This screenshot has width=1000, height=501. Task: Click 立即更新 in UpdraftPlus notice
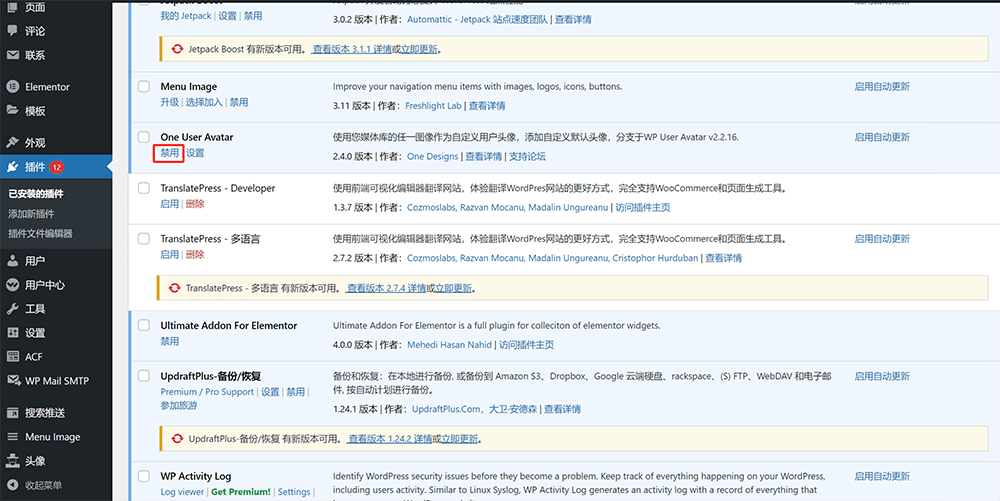[x=460, y=439]
